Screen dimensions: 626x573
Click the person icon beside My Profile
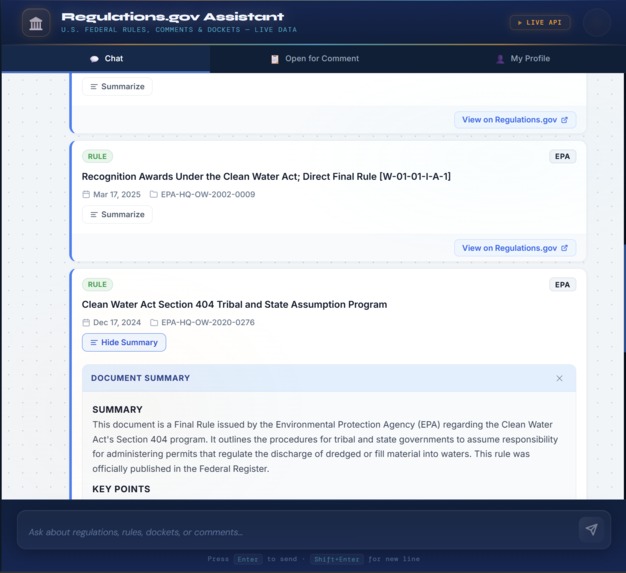tap(500, 59)
